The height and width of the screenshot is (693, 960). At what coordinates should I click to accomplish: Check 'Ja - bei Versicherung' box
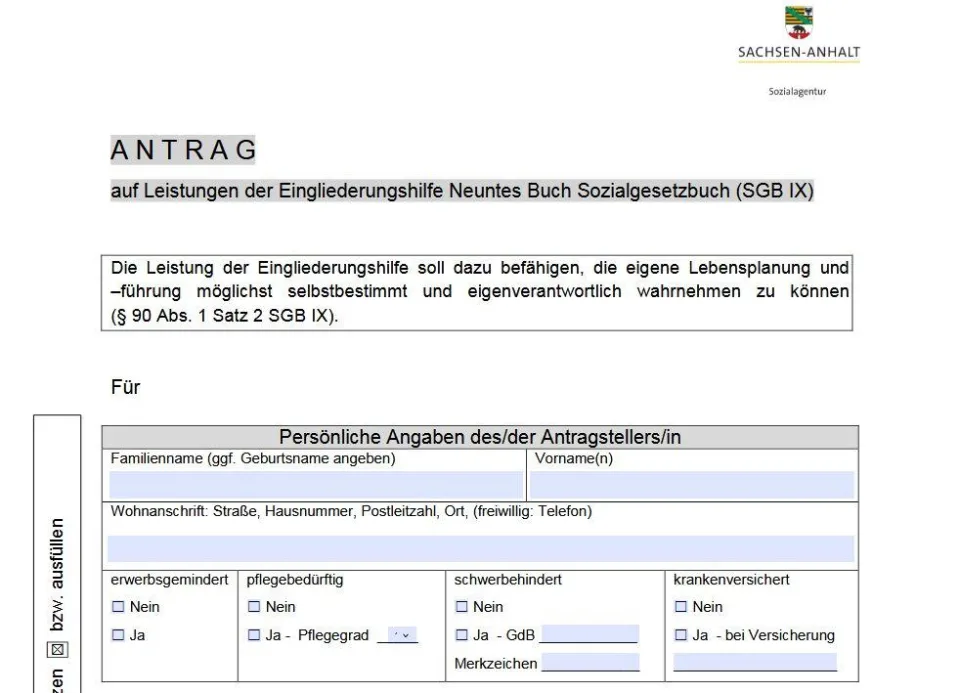[681, 635]
